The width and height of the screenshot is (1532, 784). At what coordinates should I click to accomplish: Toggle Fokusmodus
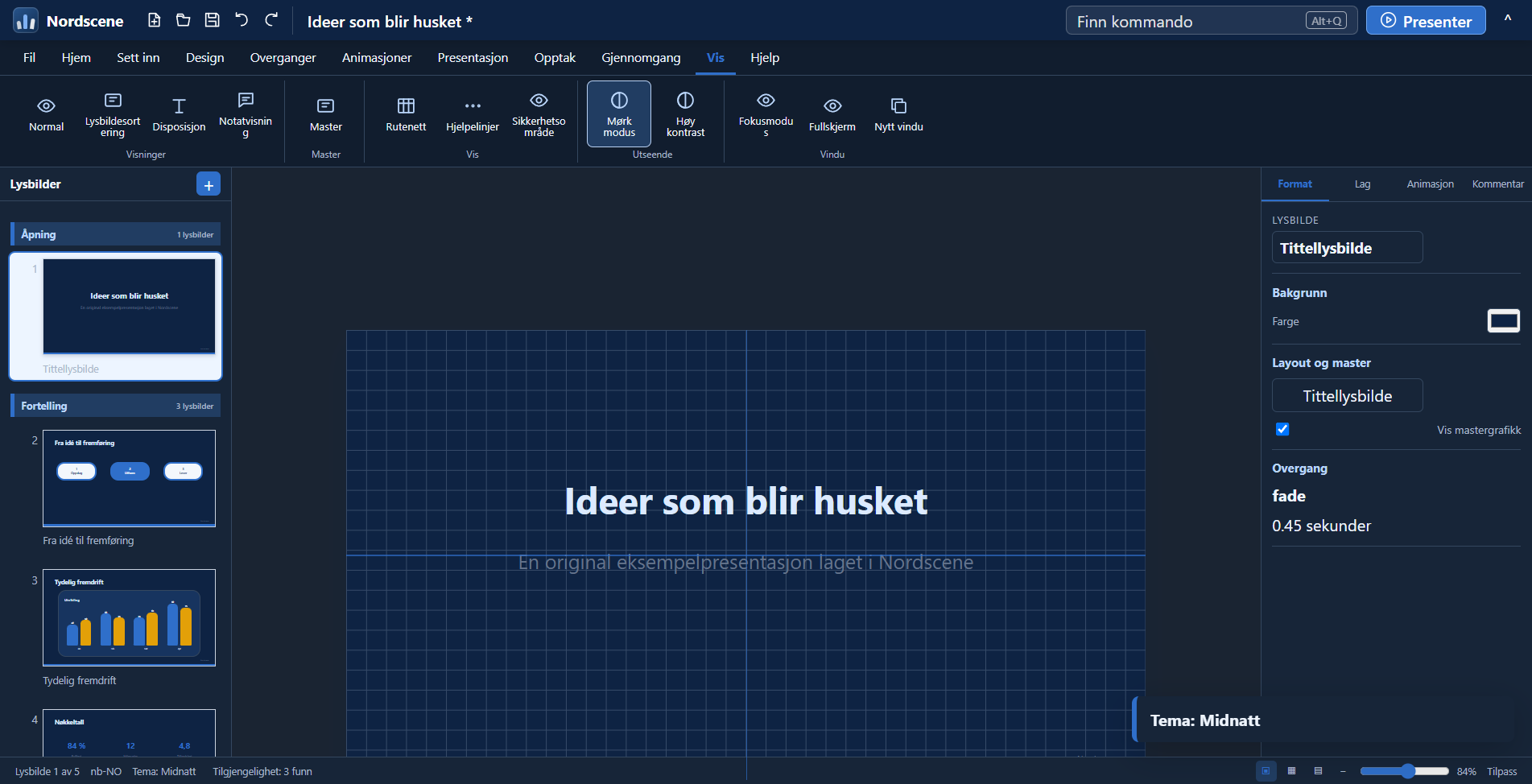point(766,115)
